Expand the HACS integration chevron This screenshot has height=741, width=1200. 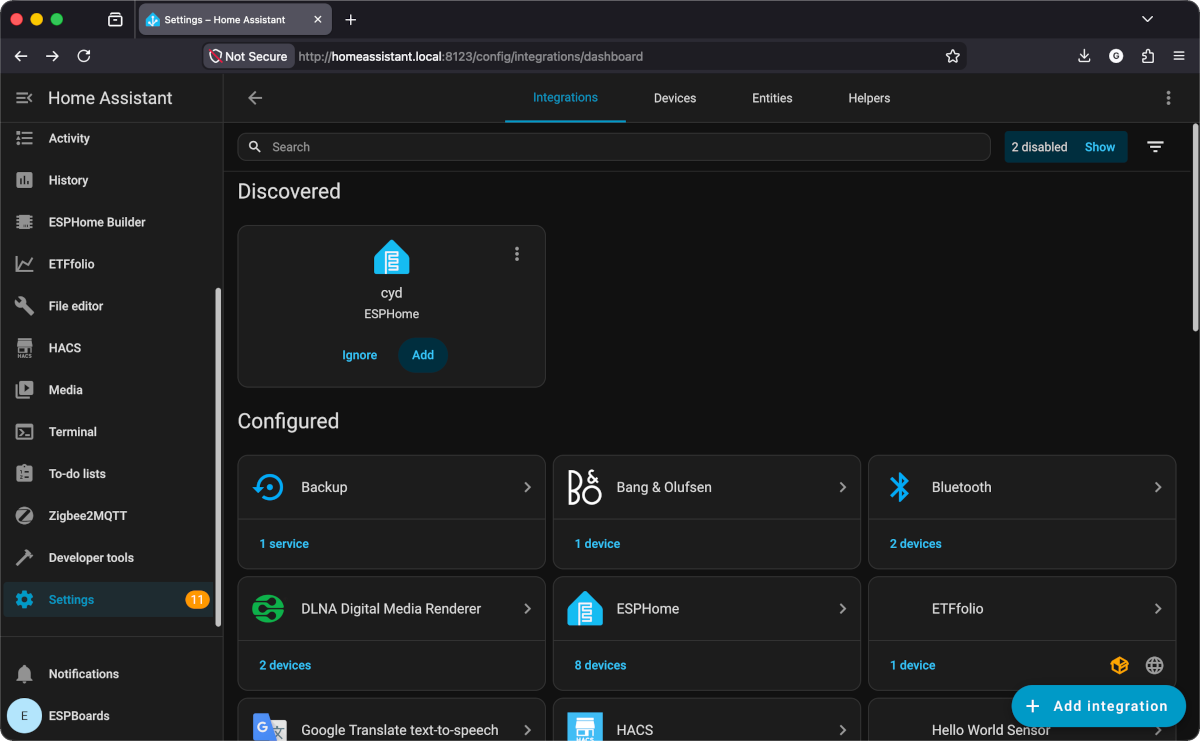pyautogui.click(x=843, y=730)
